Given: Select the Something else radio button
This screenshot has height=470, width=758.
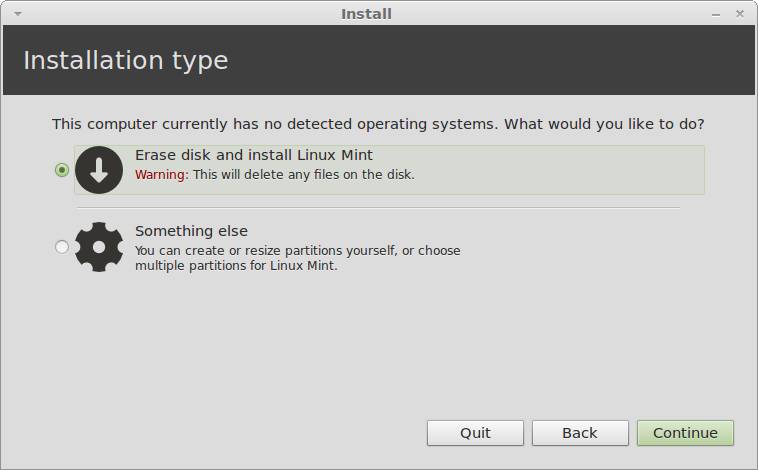Looking at the screenshot, I should [x=62, y=246].
